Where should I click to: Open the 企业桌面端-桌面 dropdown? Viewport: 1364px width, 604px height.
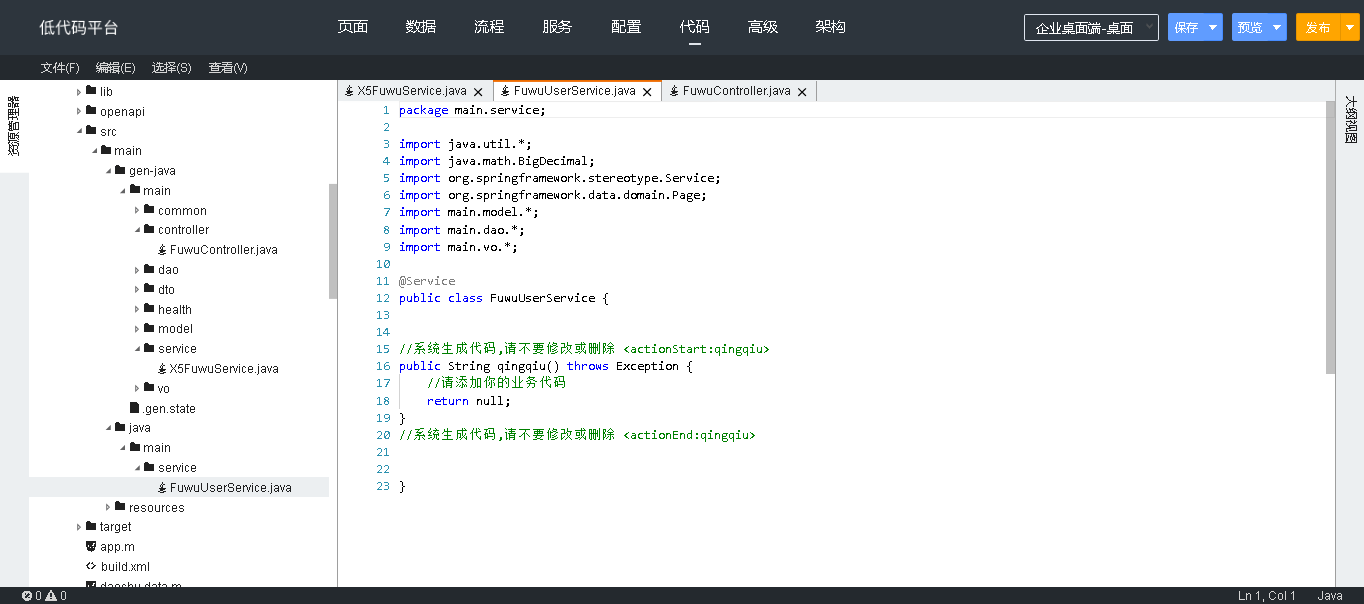(x=1090, y=28)
